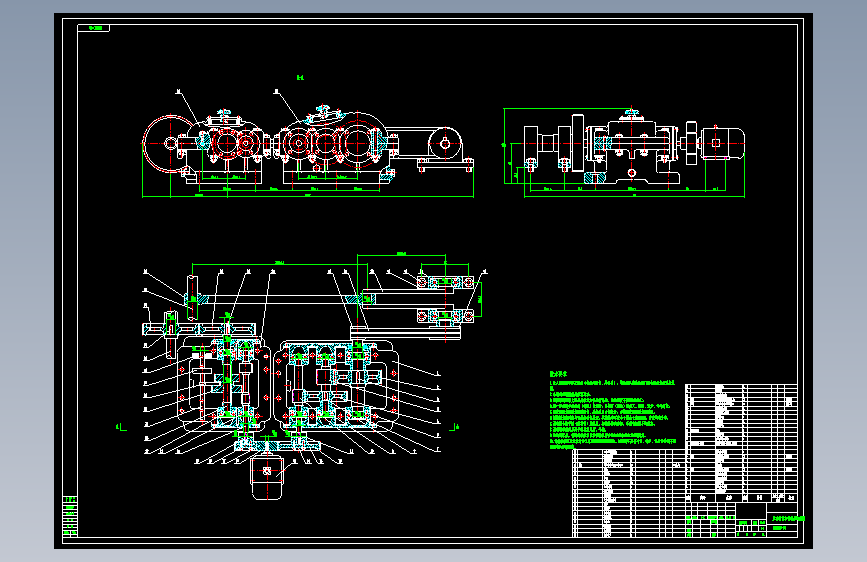Click the green drawing title in title block
Viewport: 867px width, 562px height.
788,519
